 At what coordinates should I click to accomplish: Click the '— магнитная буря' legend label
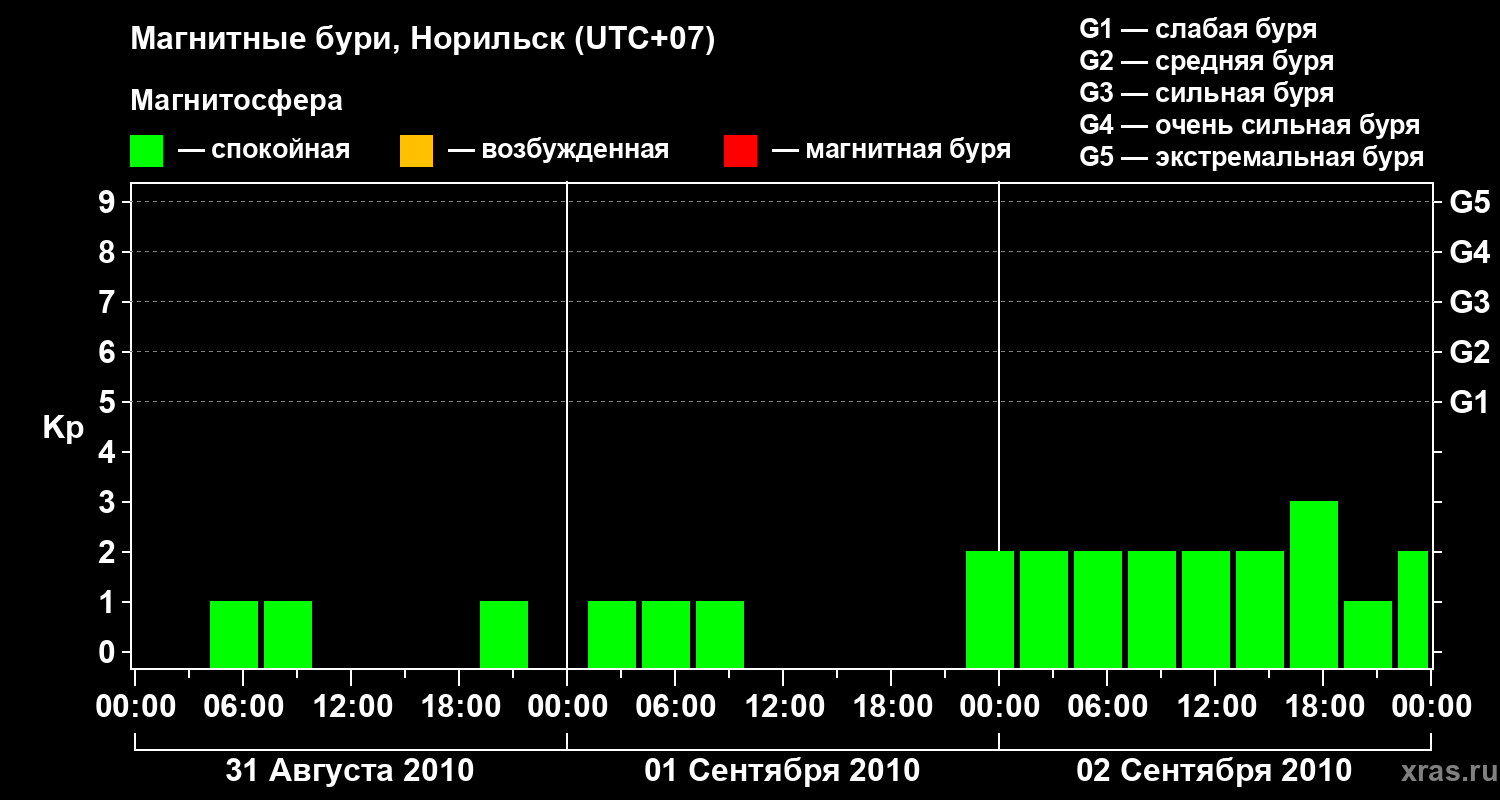(892, 150)
